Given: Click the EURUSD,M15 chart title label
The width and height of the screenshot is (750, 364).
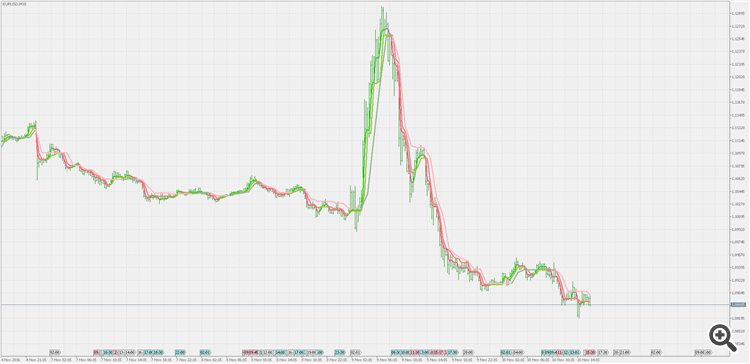Looking at the screenshot, I should (14, 4).
